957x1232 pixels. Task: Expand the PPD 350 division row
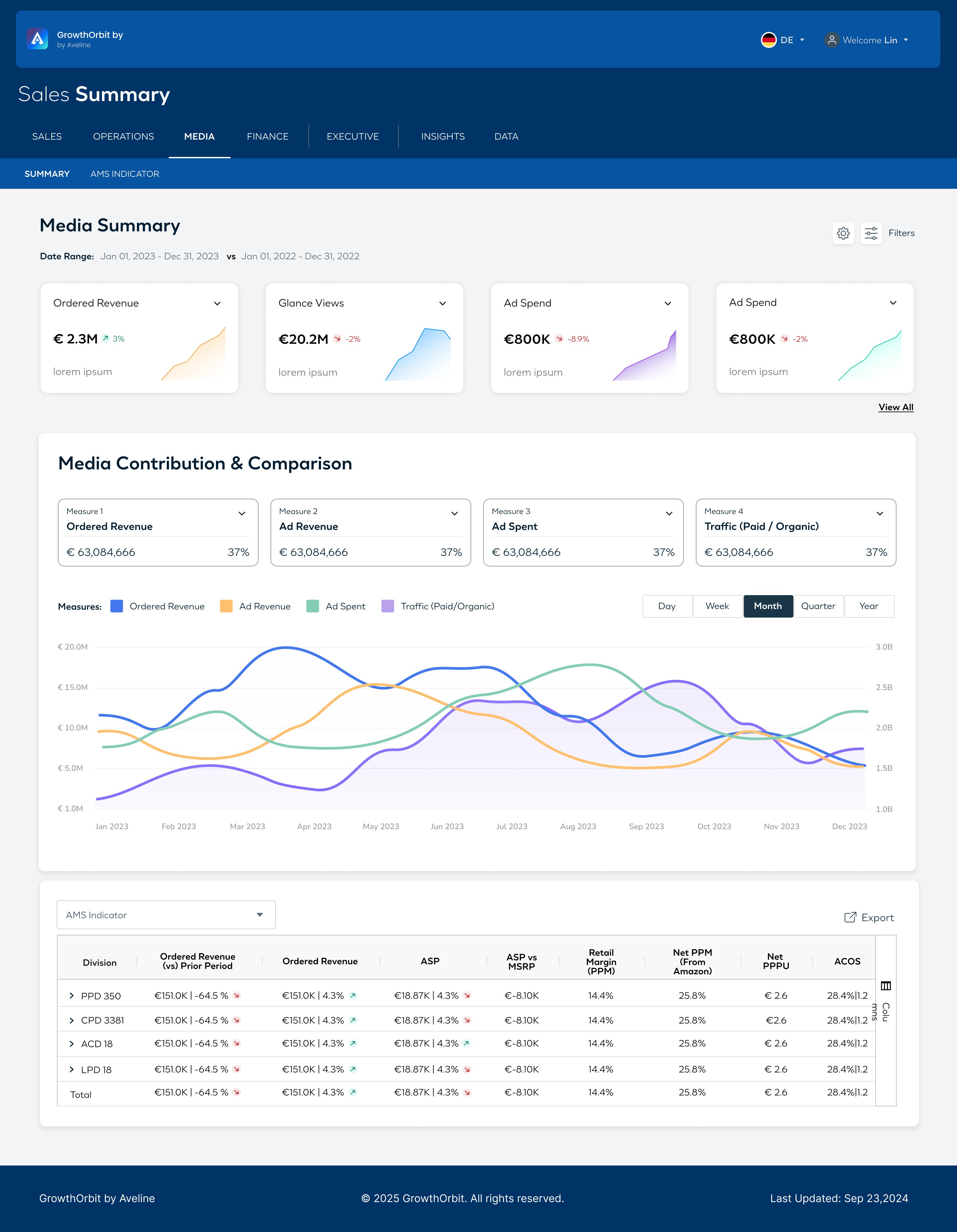72,996
